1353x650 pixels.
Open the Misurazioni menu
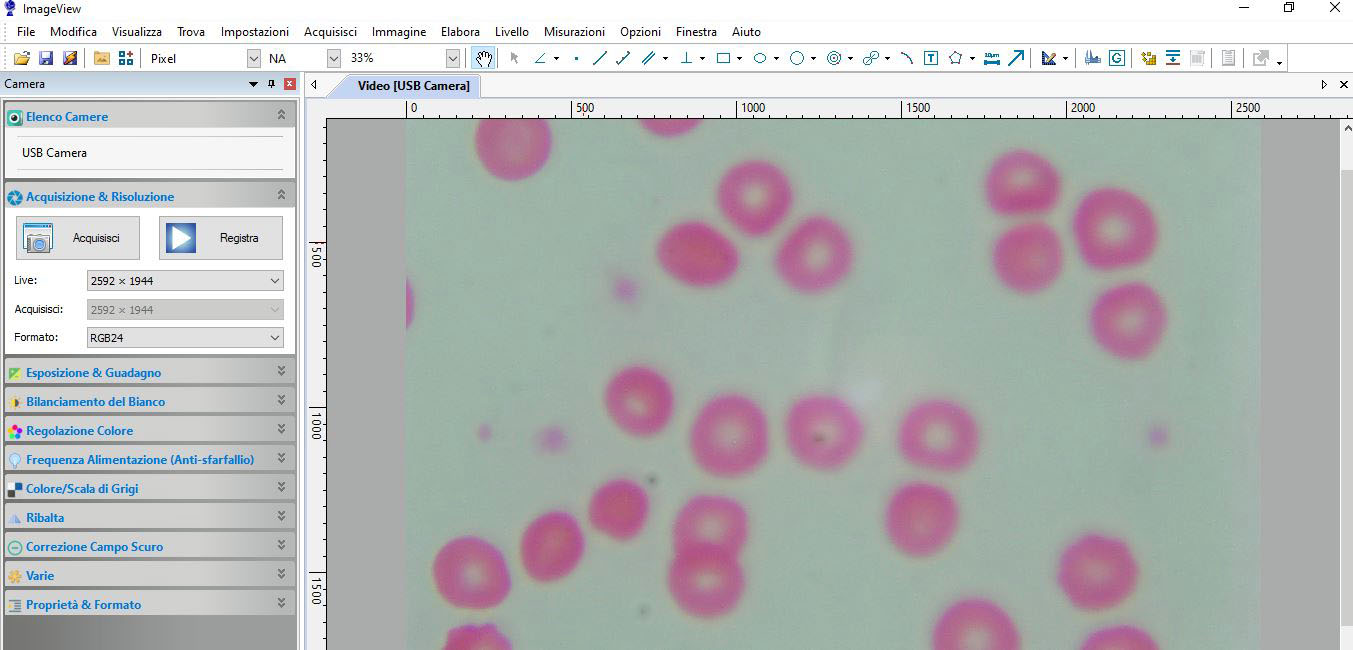(x=574, y=32)
